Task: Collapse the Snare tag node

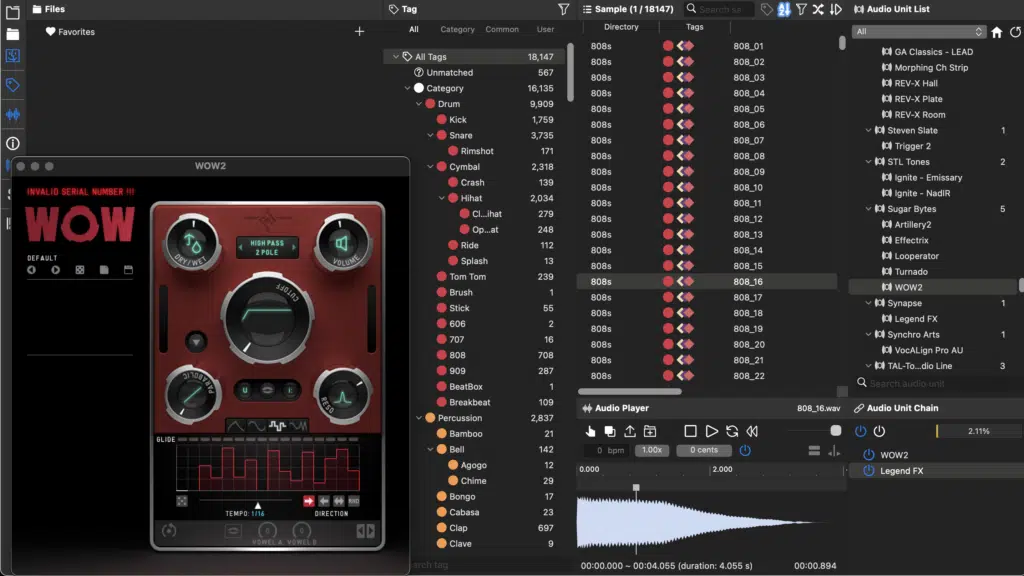Action: (x=430, y=135)
